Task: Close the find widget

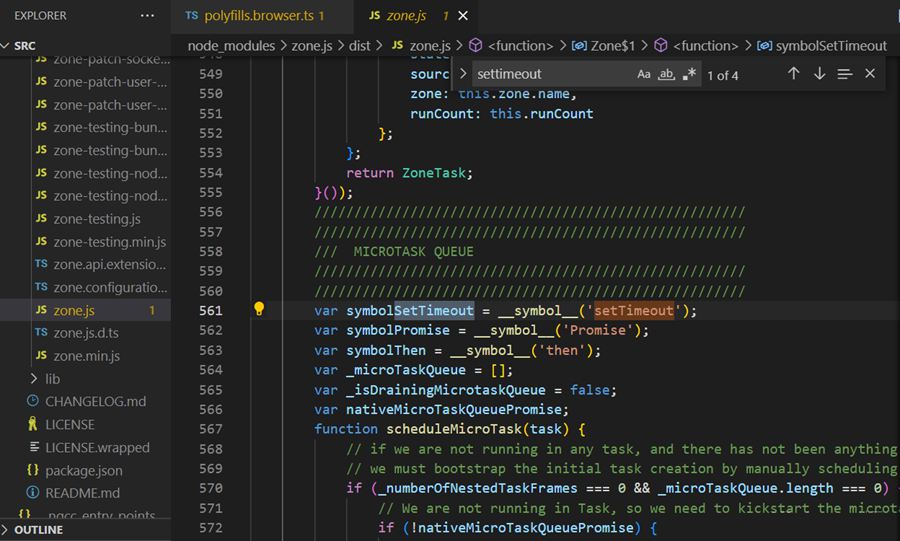Action: point(870,74)
